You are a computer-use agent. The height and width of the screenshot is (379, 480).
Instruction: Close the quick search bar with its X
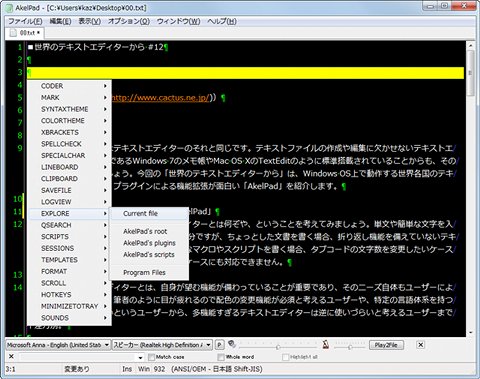11,356
